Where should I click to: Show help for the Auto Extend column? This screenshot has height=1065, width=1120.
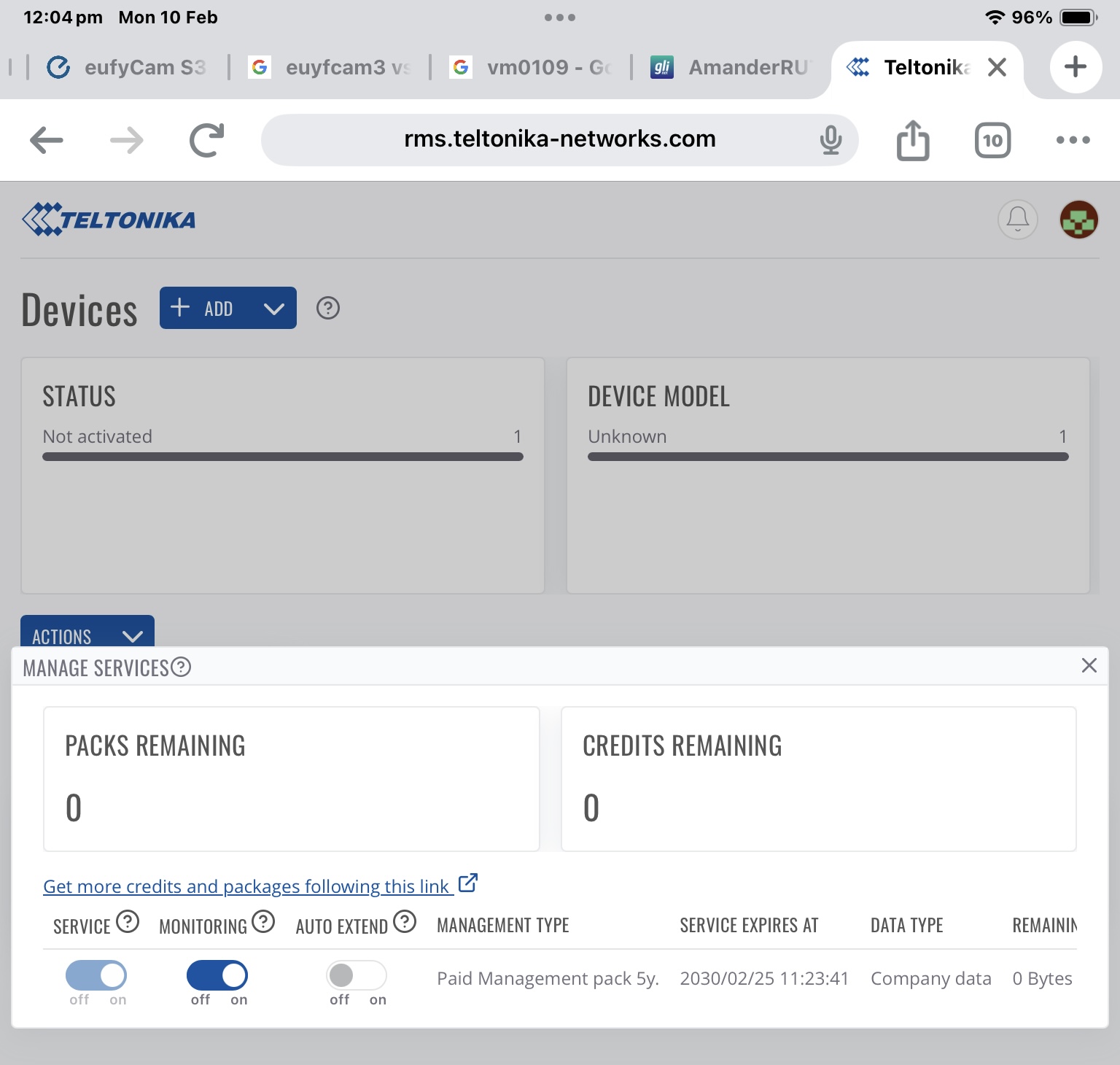click(x=405, y=921)
